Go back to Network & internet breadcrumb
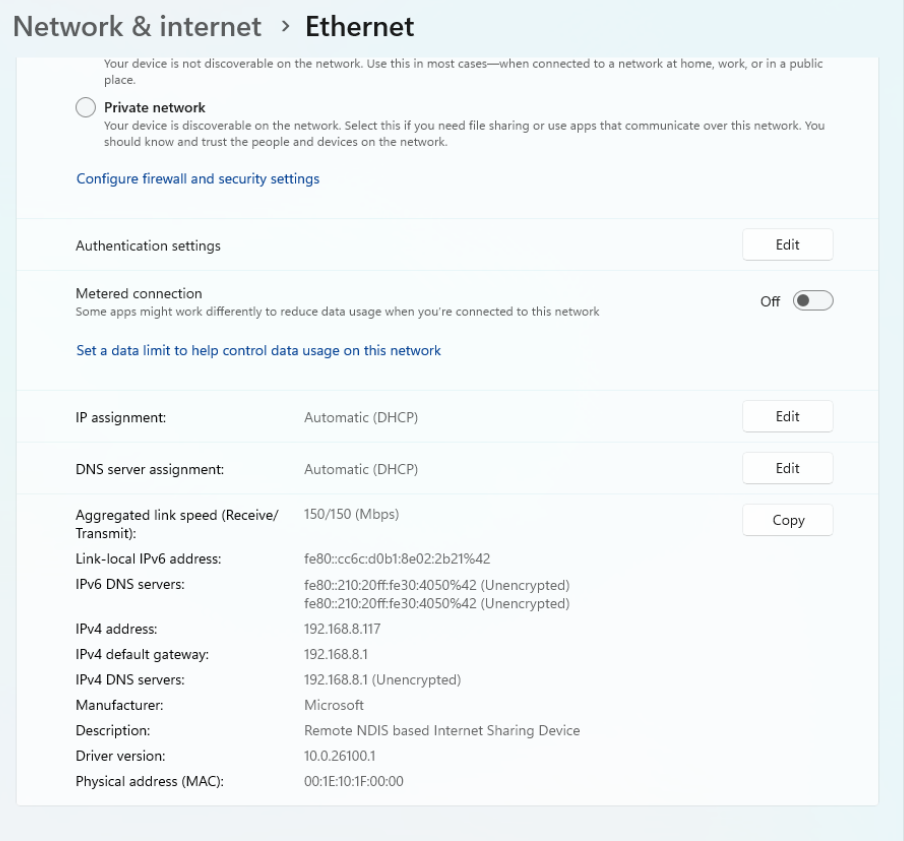 click(136, 26)
